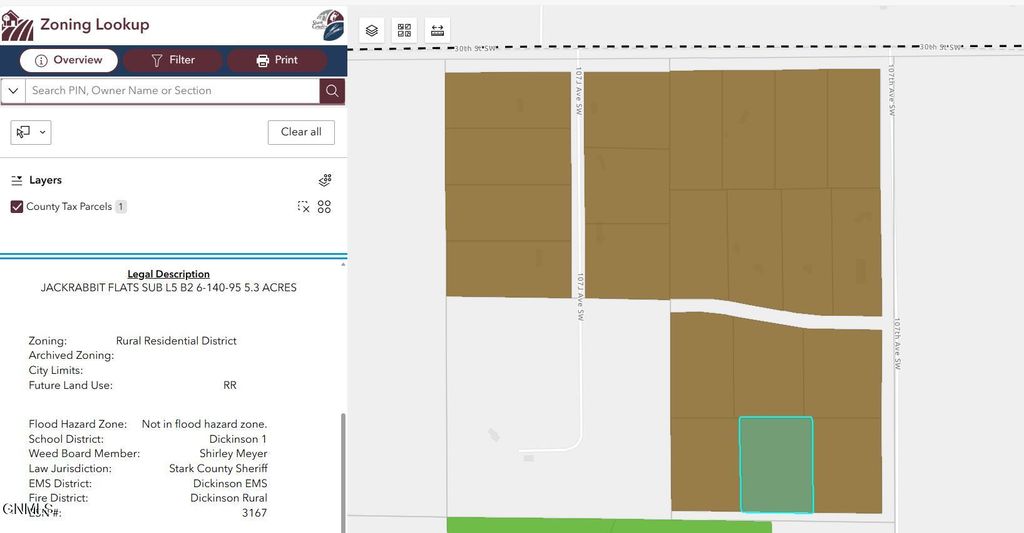Viewport: 1024px width, 533px height.
Task: Expand the search source dropdown chevron
Action: [13, 91]
